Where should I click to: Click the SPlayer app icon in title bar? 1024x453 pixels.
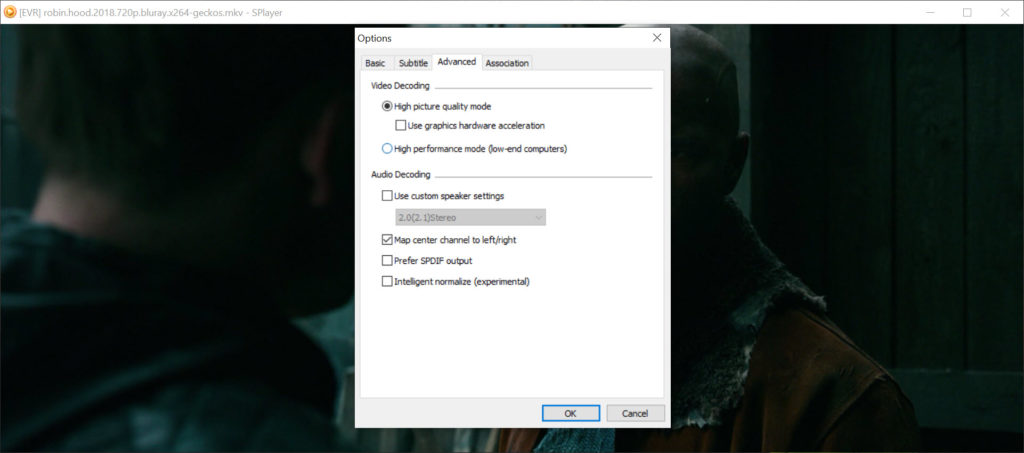pos(10,12)
